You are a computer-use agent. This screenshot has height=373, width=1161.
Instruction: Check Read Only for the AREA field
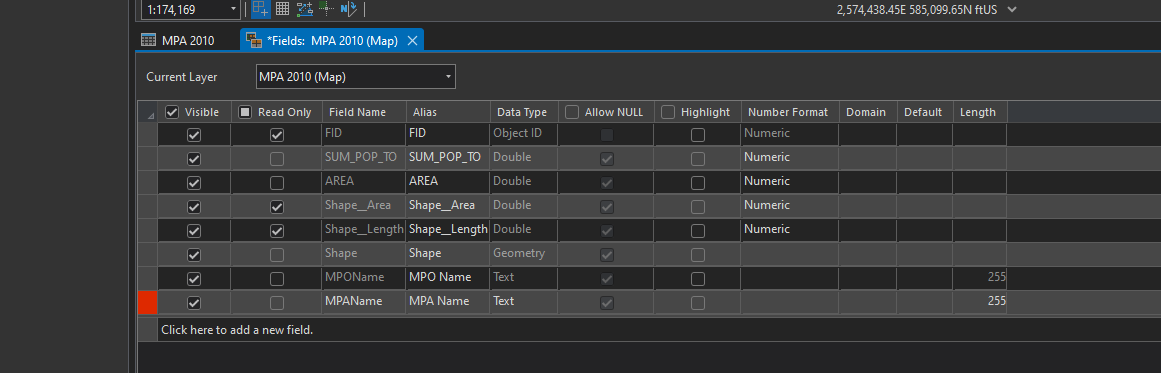point(277,183)
